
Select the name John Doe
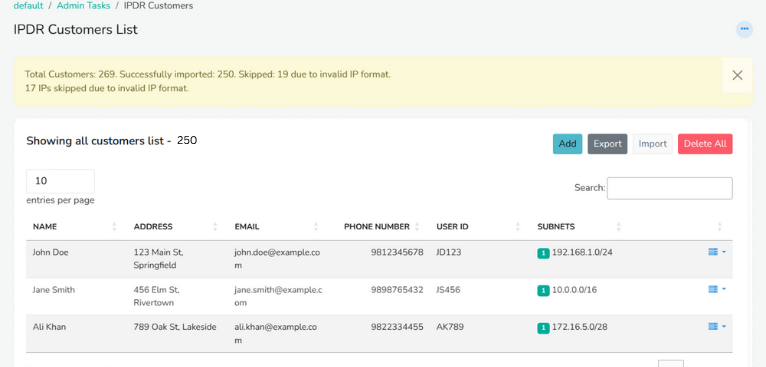[50, 253]
